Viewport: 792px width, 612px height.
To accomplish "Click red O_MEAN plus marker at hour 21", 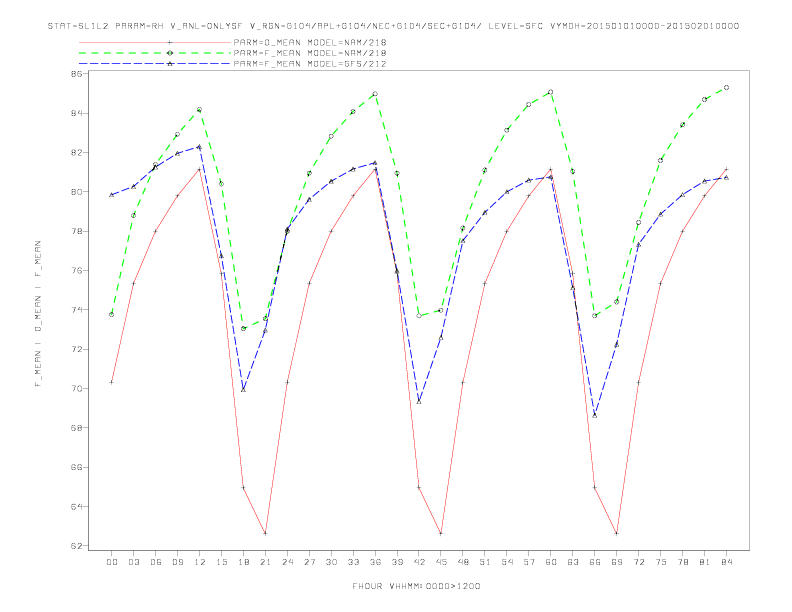I will pos(265,533).
